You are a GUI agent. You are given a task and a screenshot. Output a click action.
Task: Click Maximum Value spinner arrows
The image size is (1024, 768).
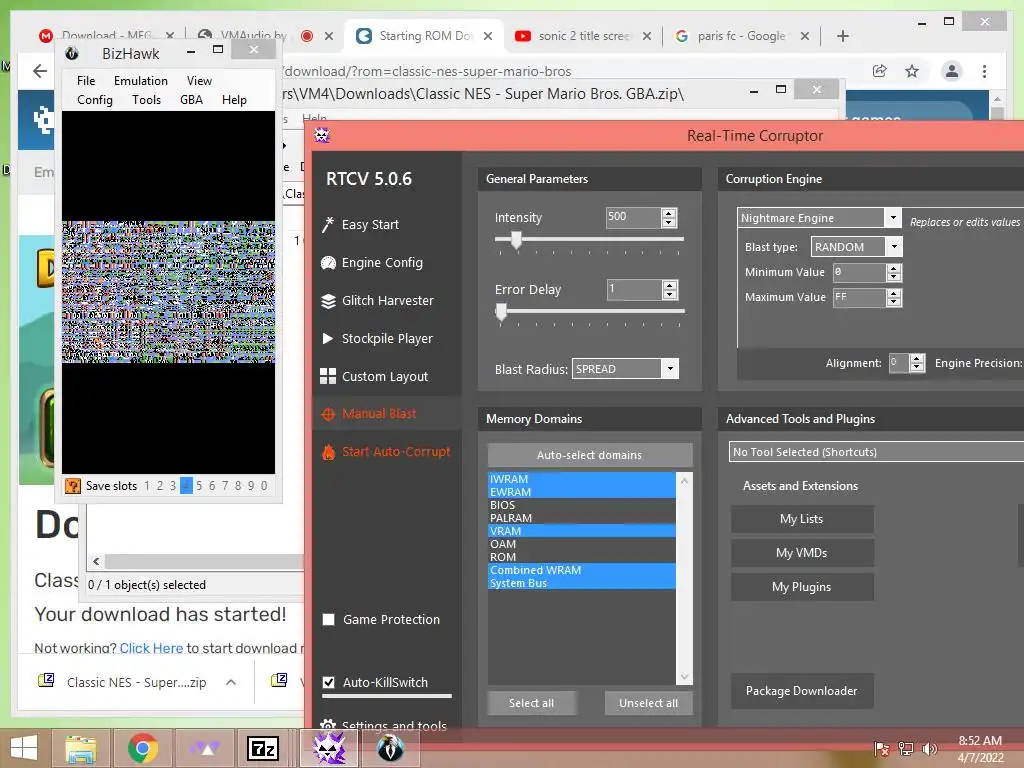point(893,297)
